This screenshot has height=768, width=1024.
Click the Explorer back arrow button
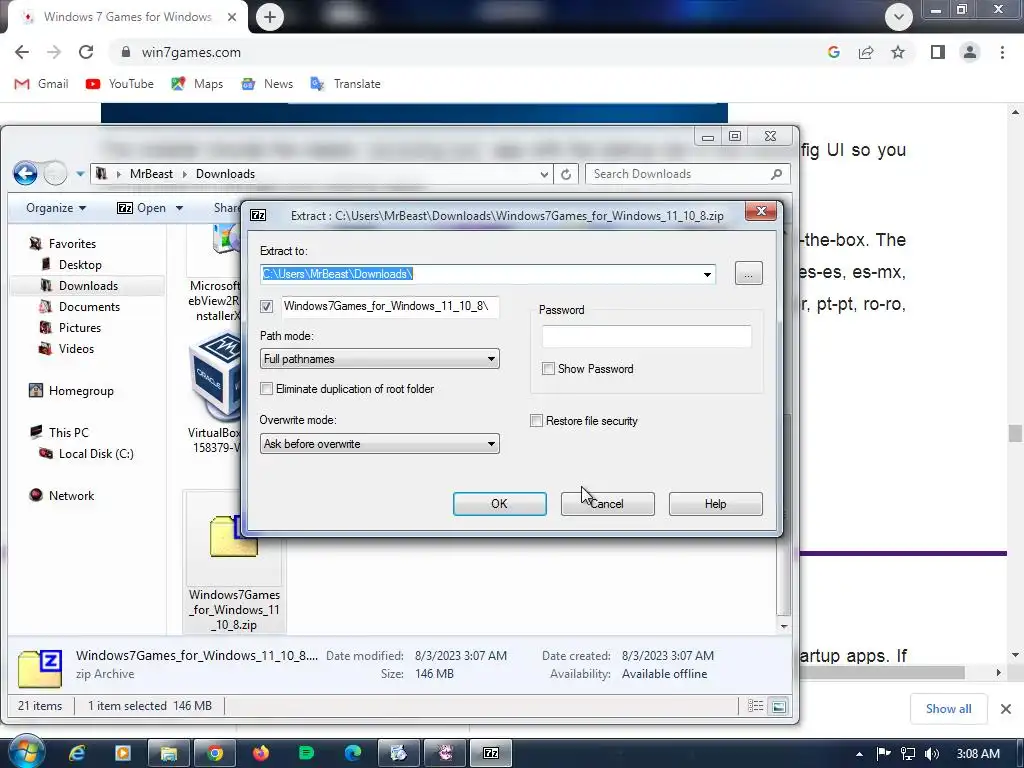tap(25, 174)
